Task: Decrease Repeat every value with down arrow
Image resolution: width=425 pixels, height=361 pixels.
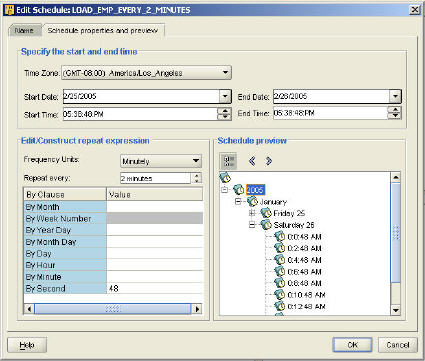Action: click(x=197, y=181)
